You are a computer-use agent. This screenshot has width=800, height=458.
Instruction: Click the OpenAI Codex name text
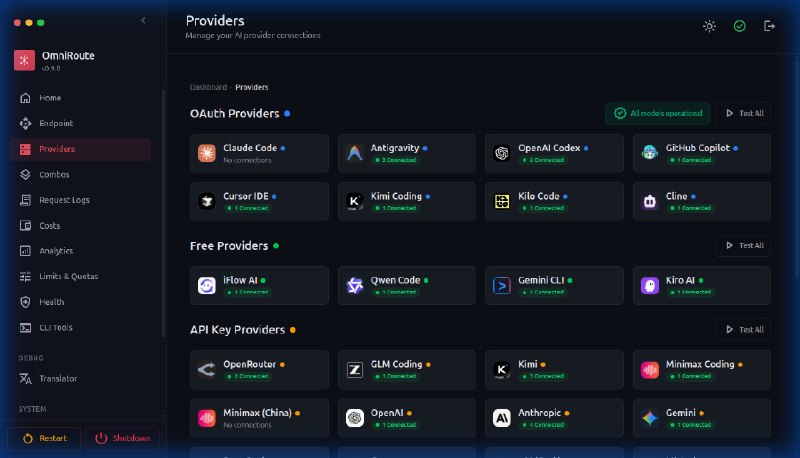[x=549, y=148]
